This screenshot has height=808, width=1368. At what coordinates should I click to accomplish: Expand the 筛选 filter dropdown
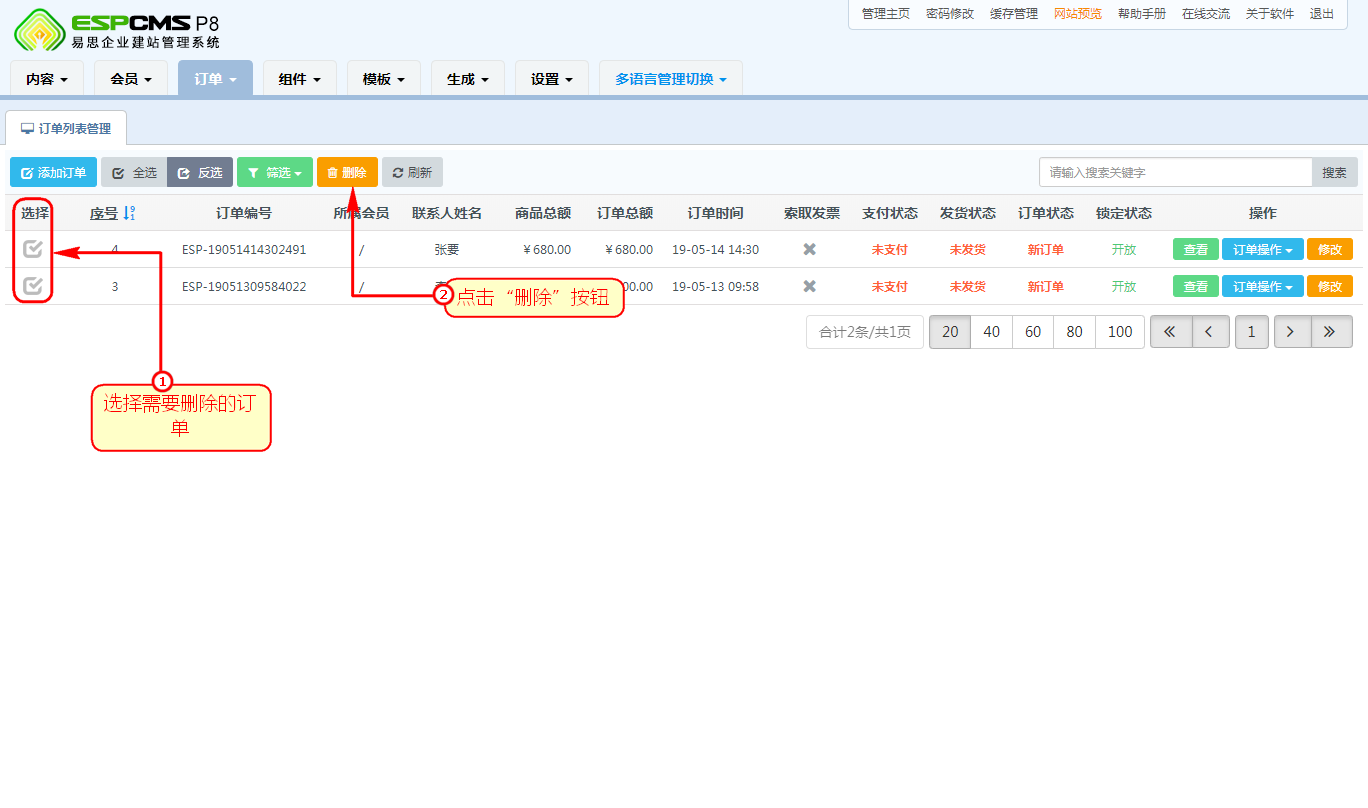pyautogui.click(x=275, y=172)
